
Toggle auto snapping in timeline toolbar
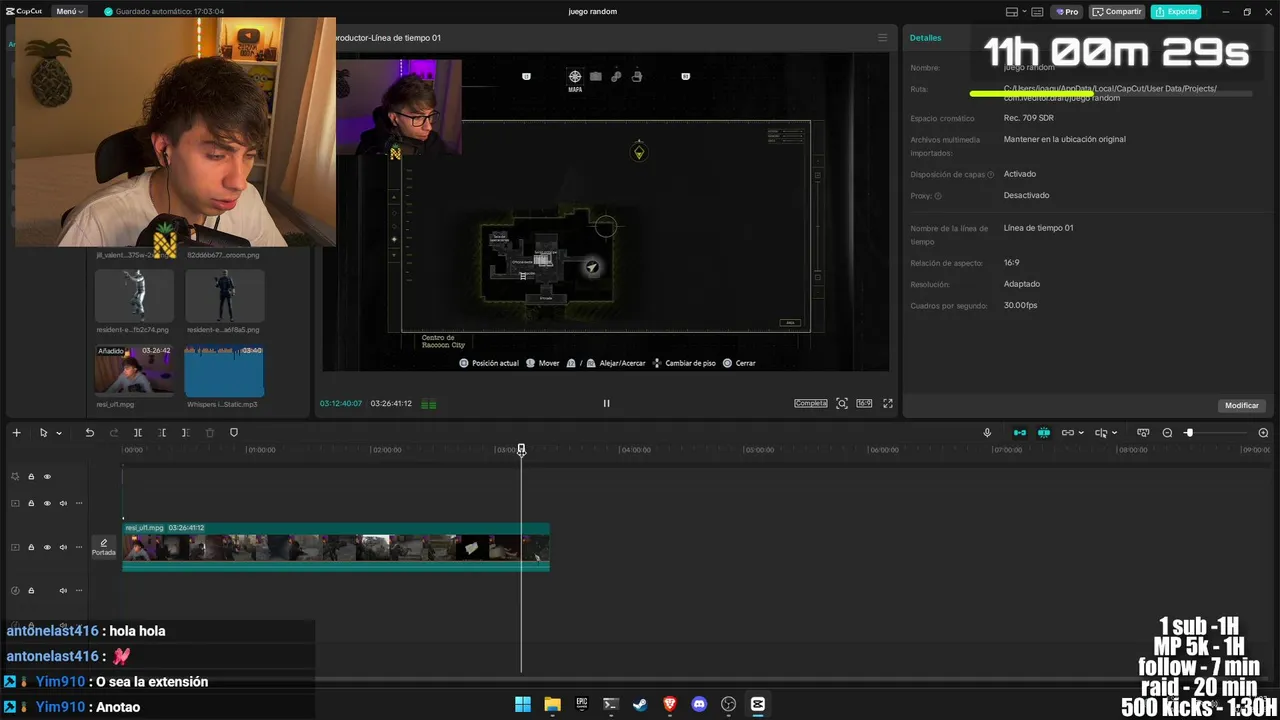click(1044, 433)
